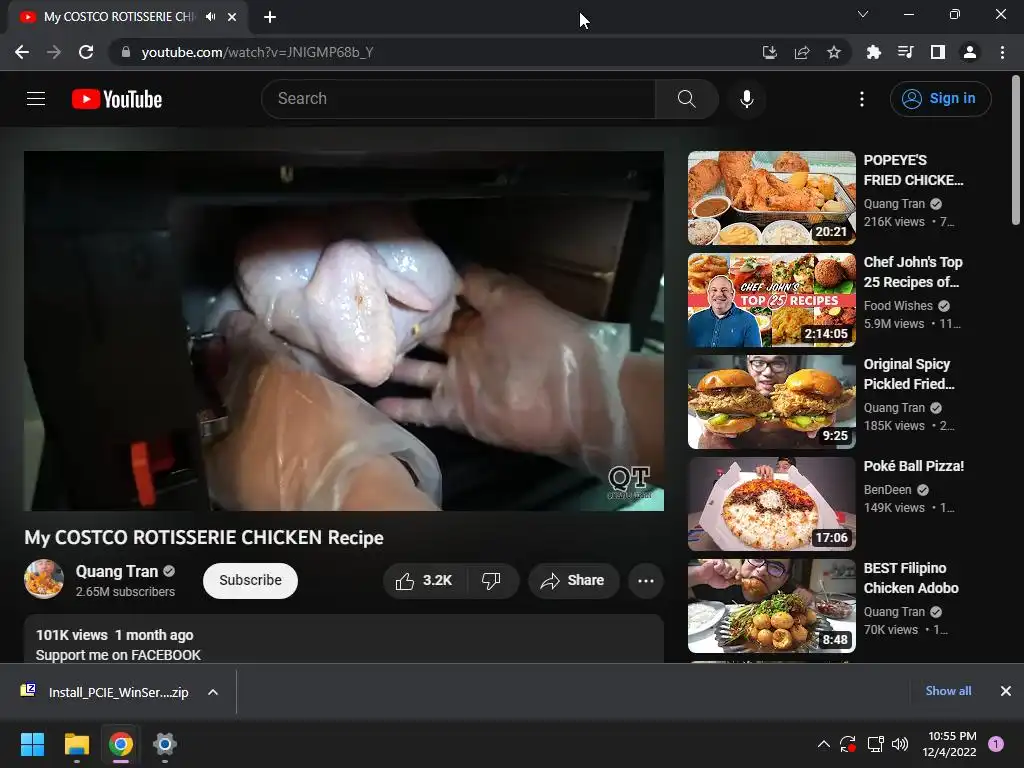The image size is (1024, 768).
Task: Click title Chef John's Top 25 Recipes
Action: click(x=913, y=272)
